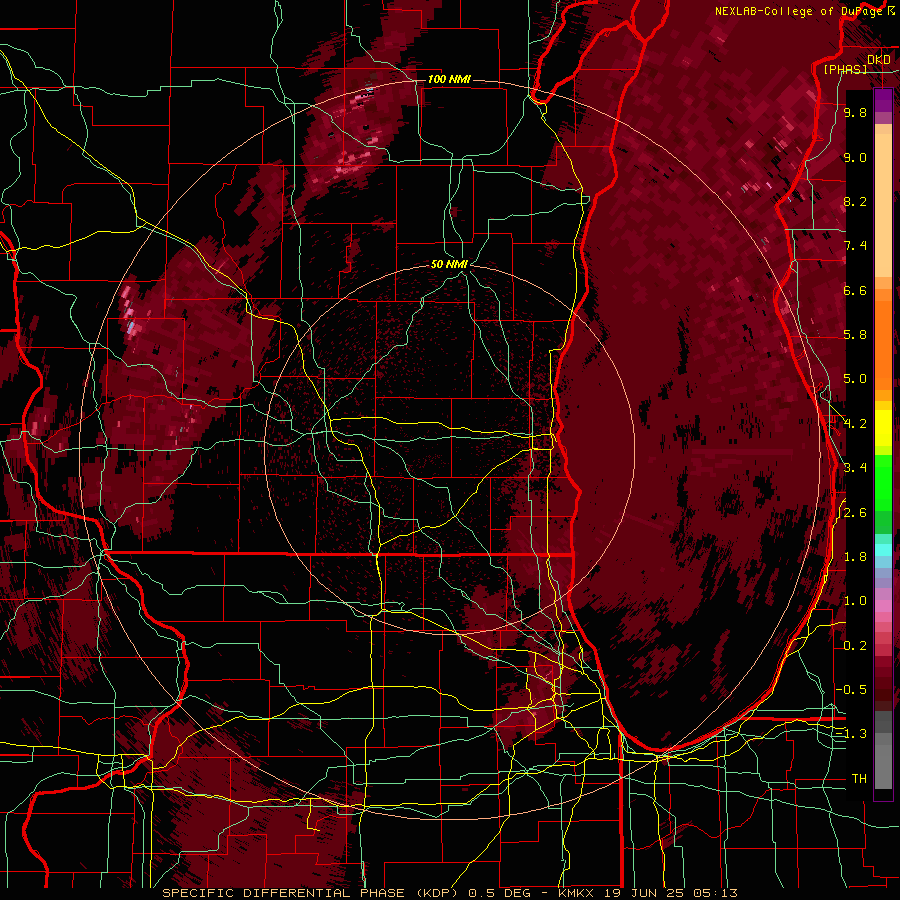Viewport: 900px width, 900px height.
Task: Click the TH threshold label
Action: 859,779
